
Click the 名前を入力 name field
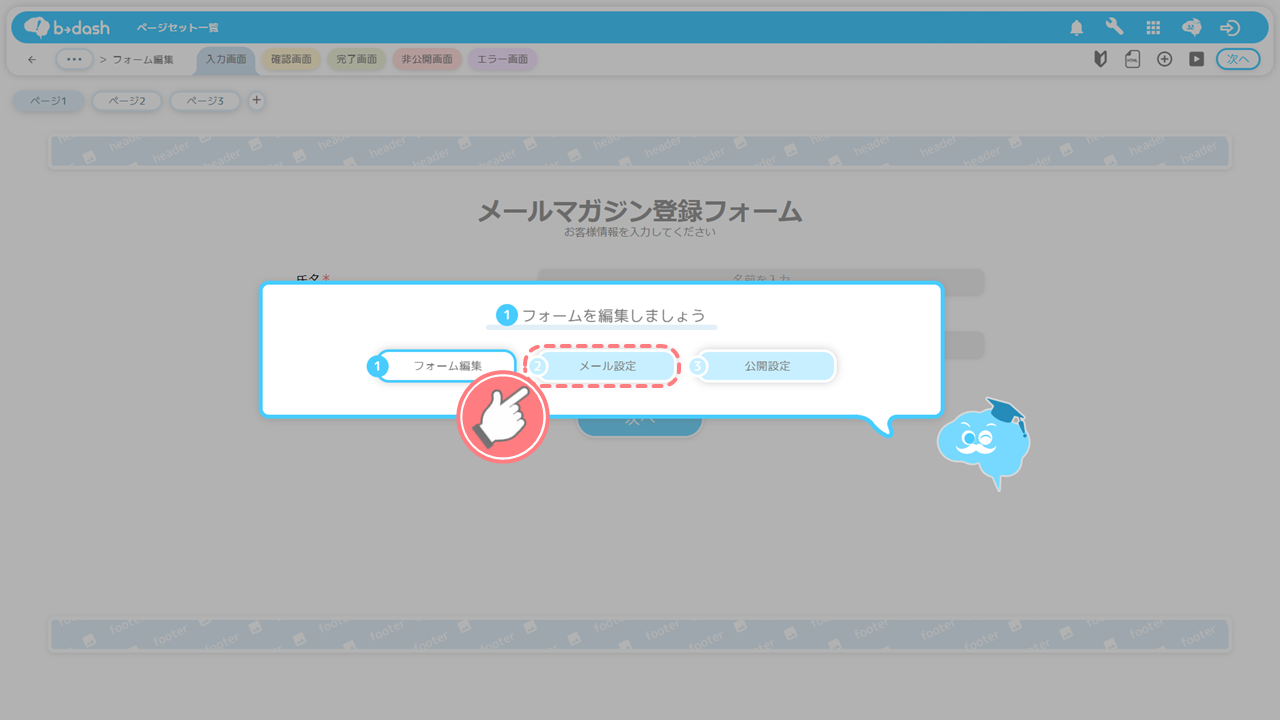[x=761, y=281]
